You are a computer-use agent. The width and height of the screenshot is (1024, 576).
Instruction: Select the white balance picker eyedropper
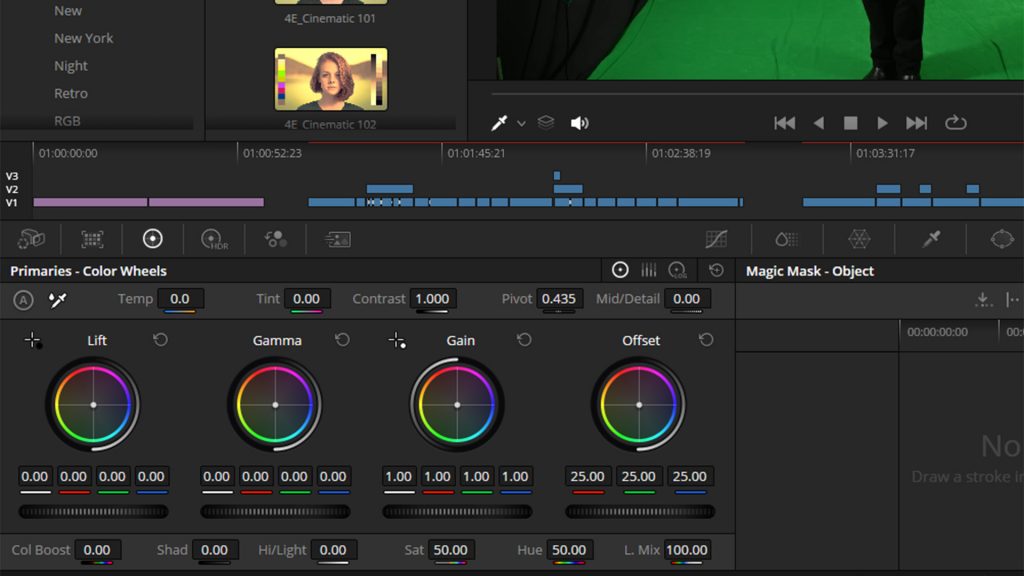57,299
